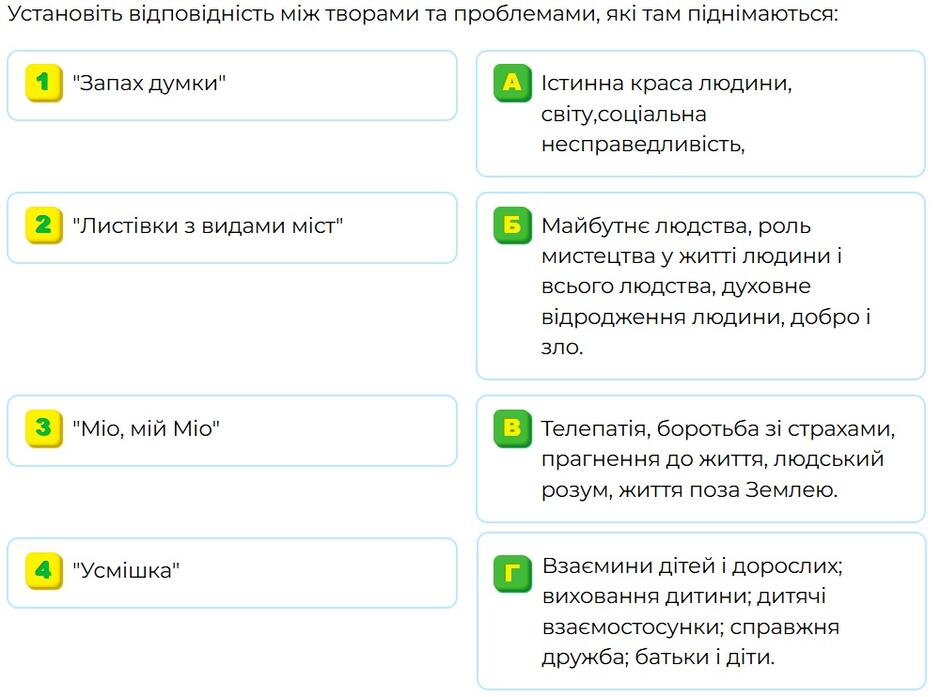Click the yellow number 2 badge

coord(44,225)
